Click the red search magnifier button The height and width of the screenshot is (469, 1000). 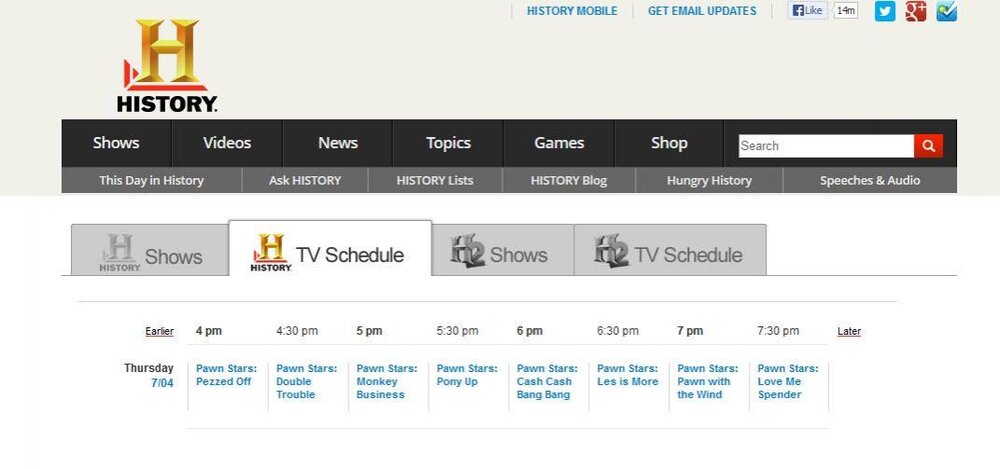(x=928, y=146)
